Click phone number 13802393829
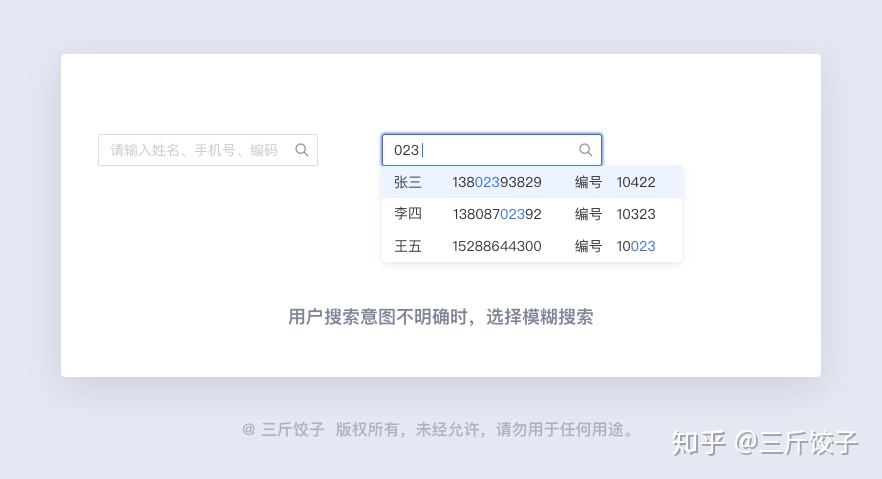The width and height of the screenshot is (882, 479). tap(497, 182)
